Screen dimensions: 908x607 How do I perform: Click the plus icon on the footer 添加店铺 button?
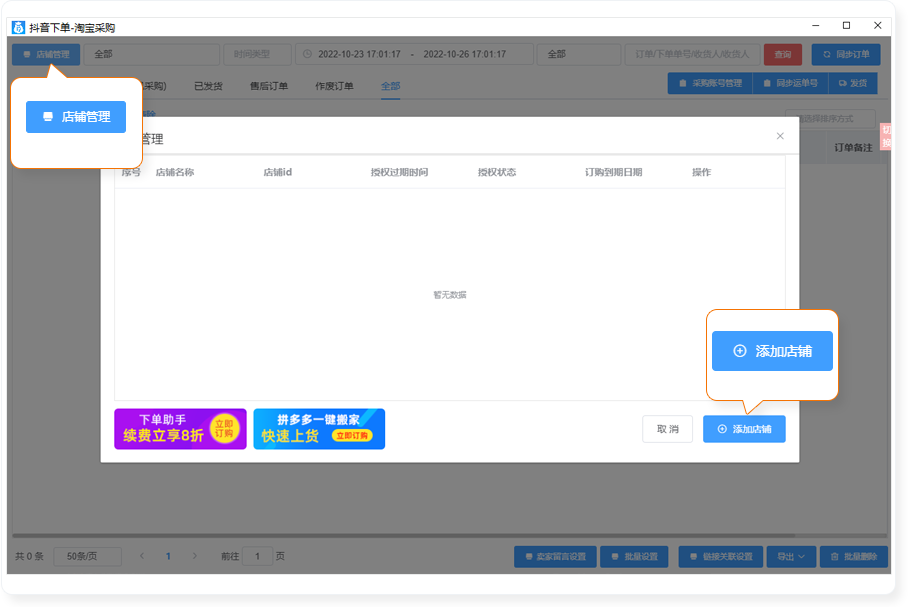(x=722, y=429)
